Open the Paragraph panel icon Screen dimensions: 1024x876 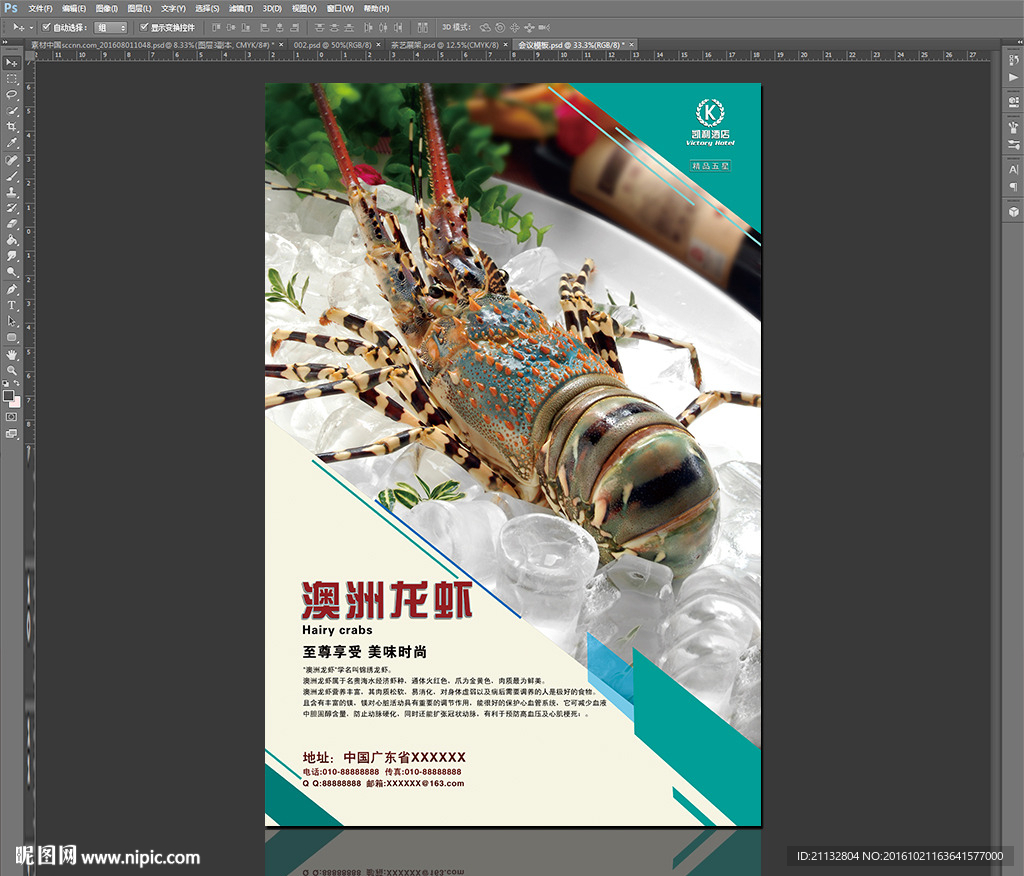pos(1014,186)
